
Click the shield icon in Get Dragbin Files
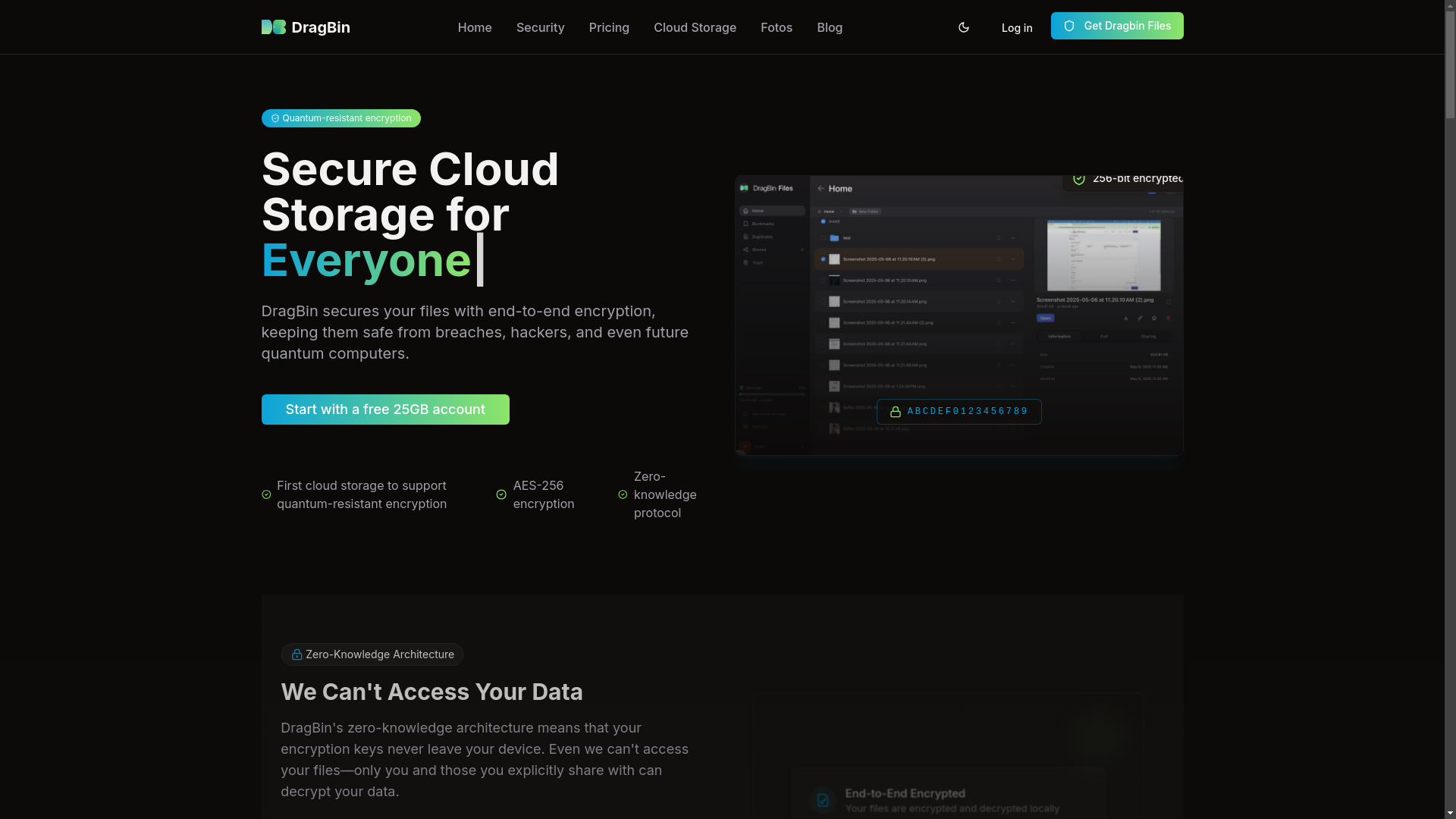point(1069,26)
